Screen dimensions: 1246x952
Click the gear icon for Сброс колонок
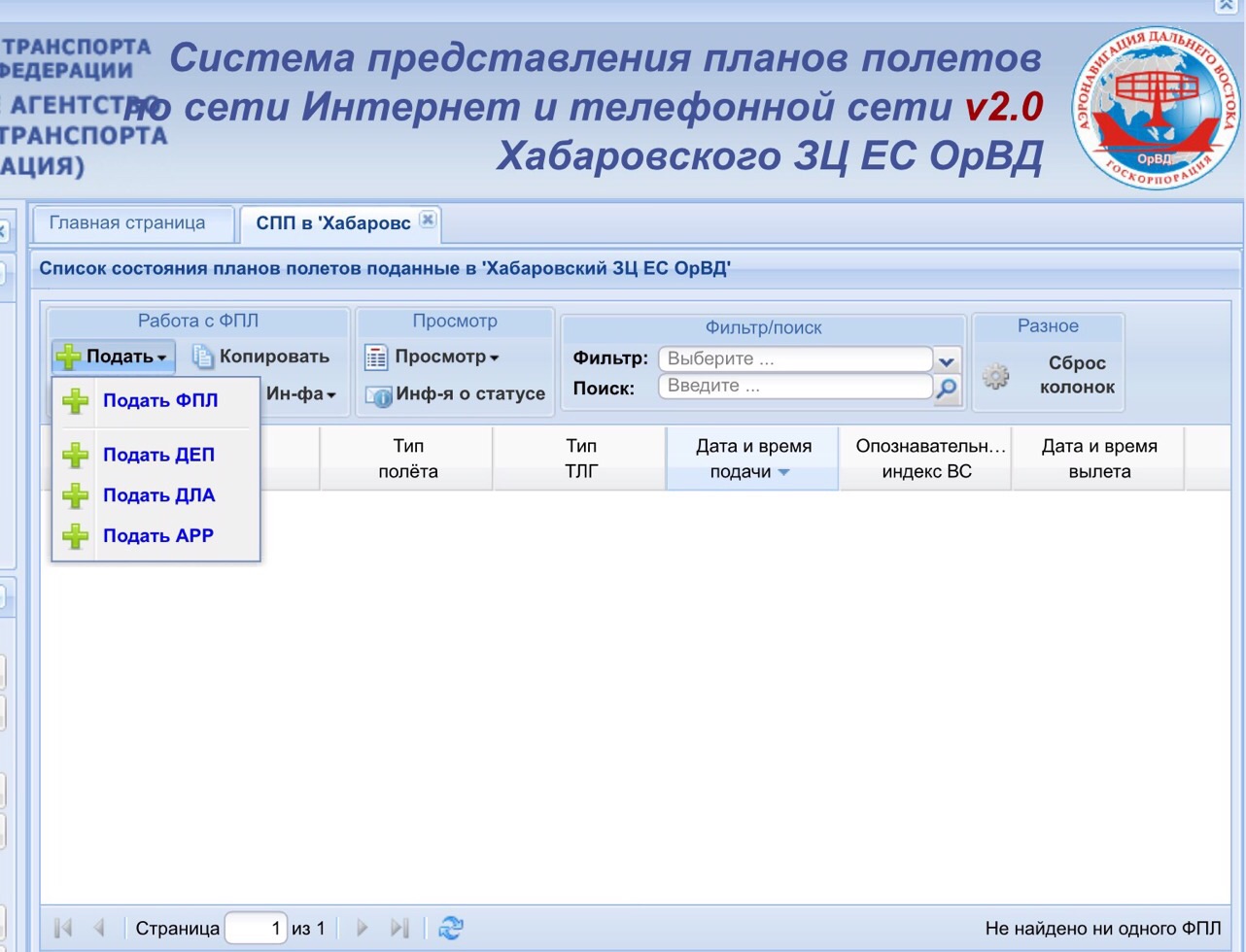point(995,376)
